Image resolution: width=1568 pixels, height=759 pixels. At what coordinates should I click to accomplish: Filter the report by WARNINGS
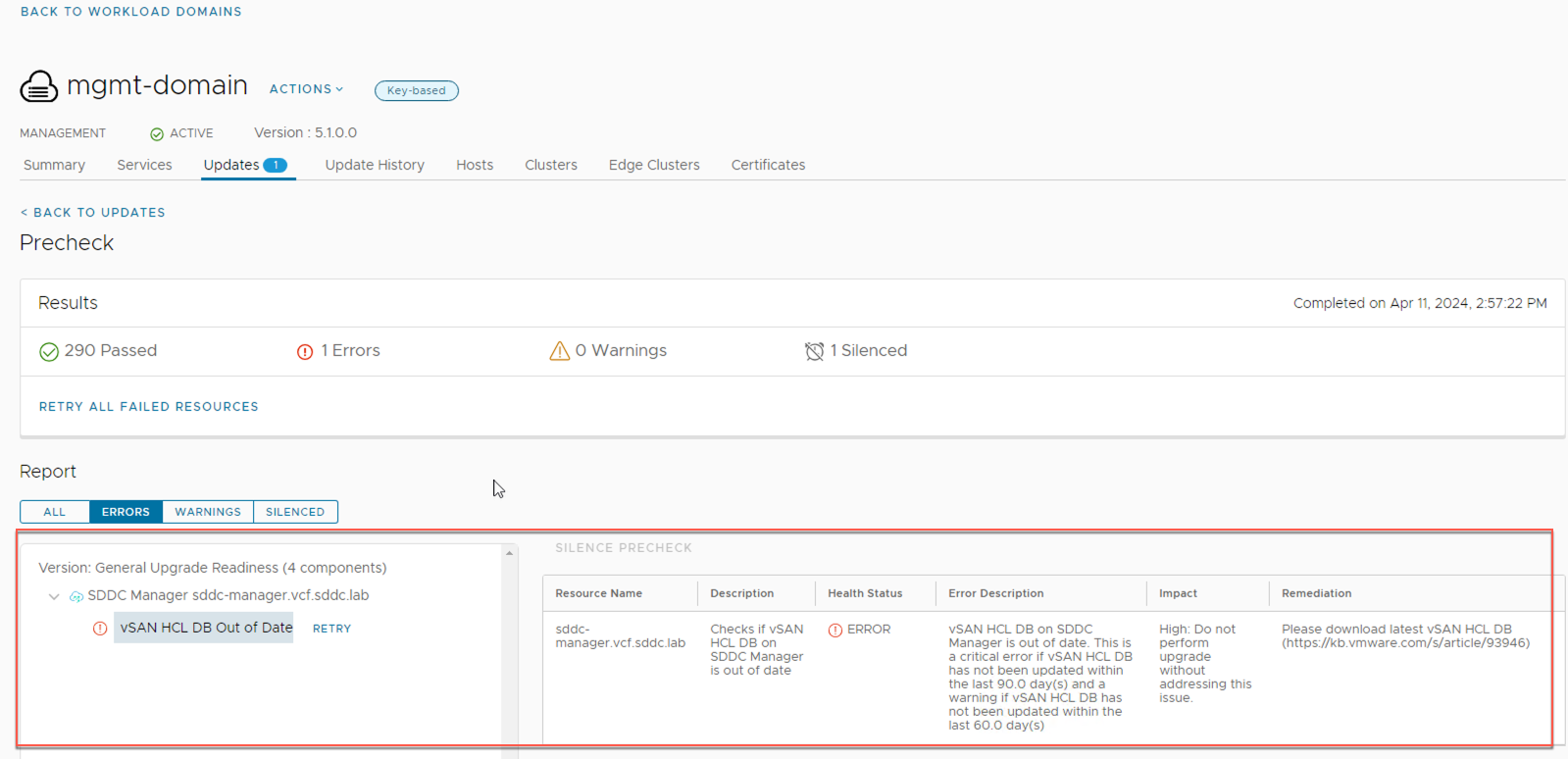[x=208, y=512]
